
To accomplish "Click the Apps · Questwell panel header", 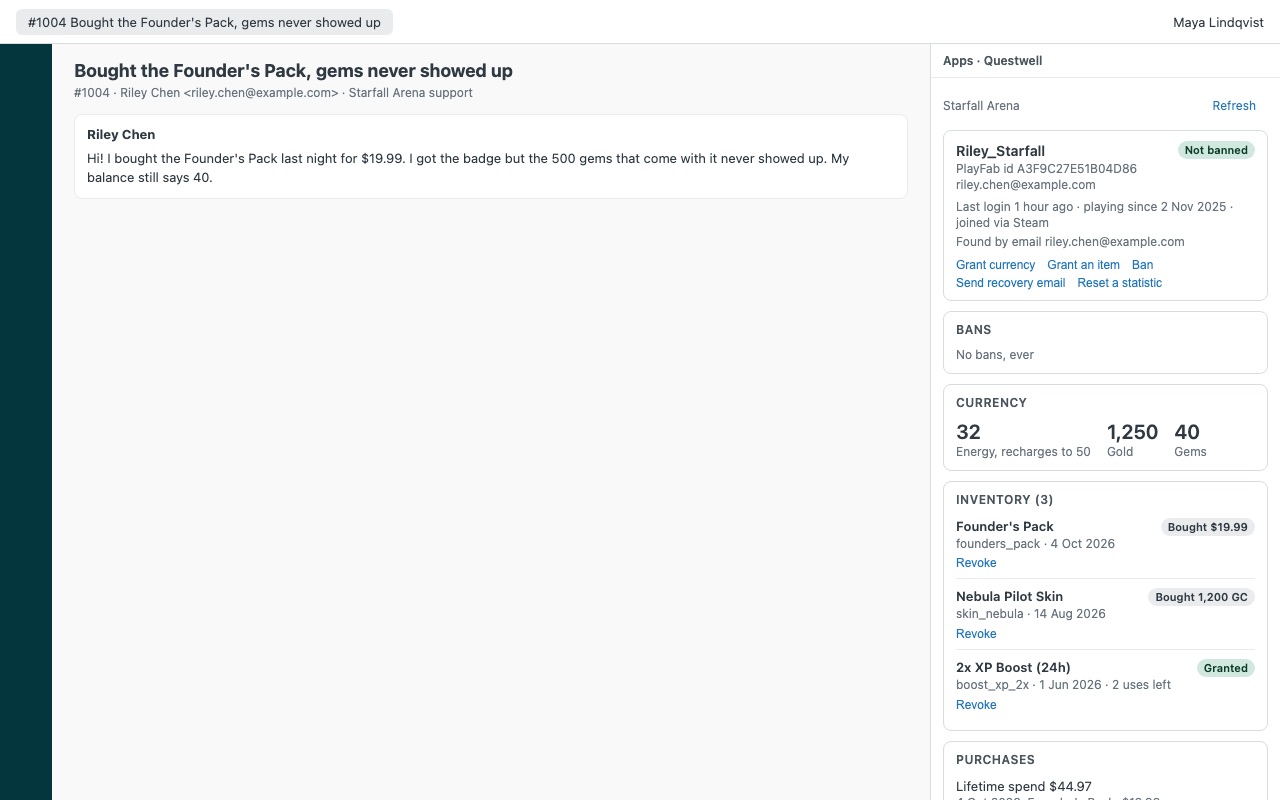I will tap(992, 61).
